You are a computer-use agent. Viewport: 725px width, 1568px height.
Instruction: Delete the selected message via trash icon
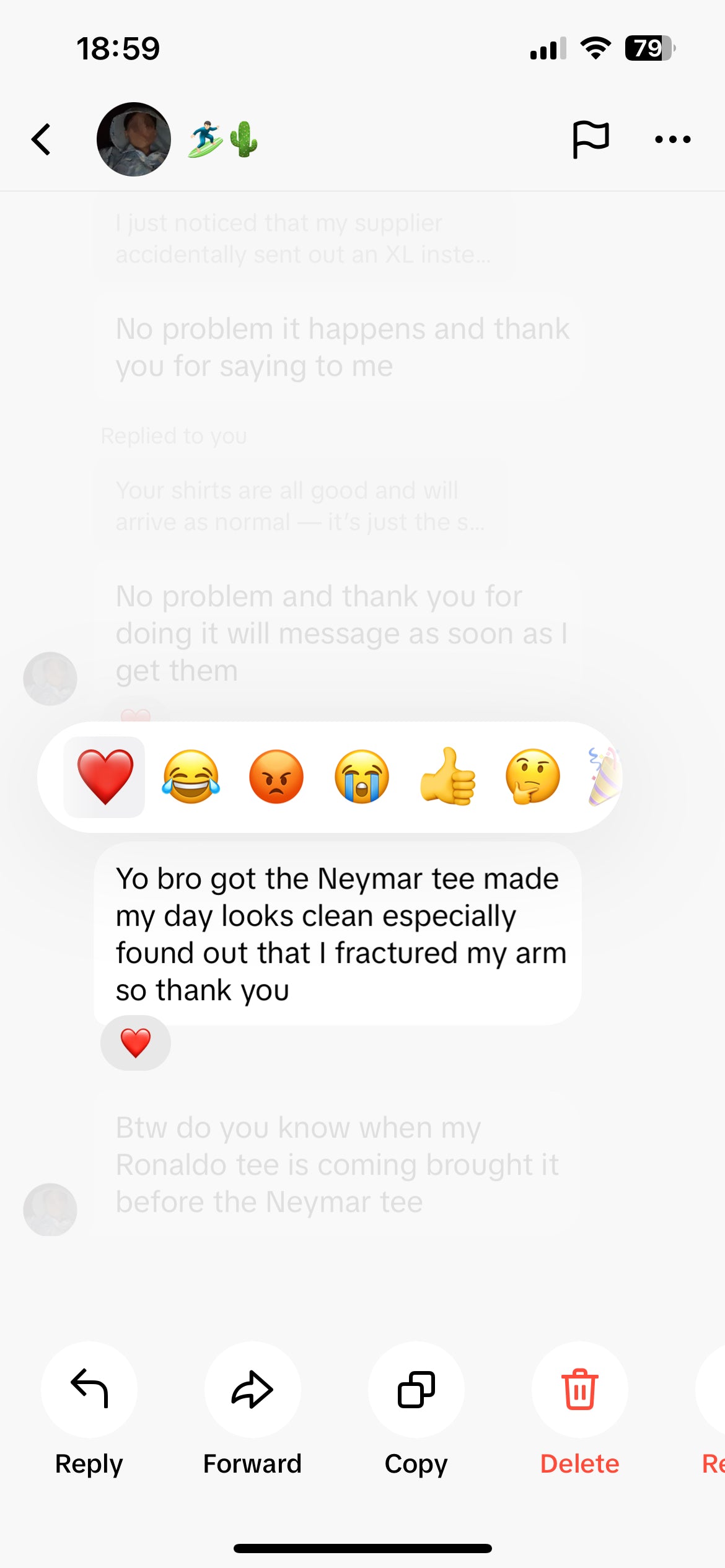(x=580, y=1389)
